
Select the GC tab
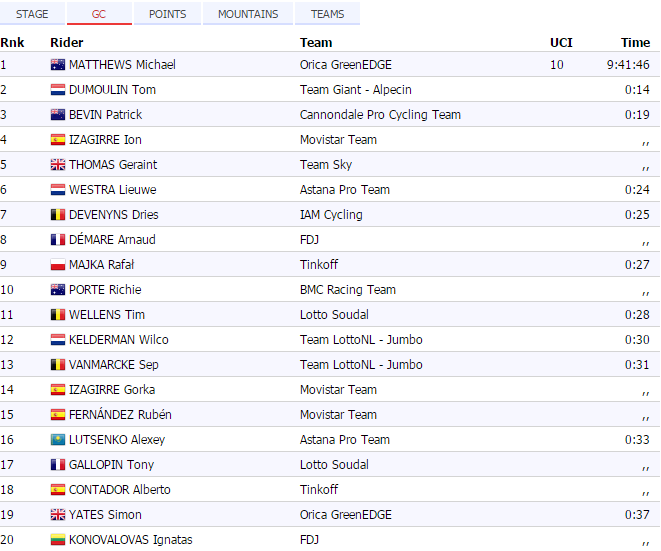[x=99, y=14]
